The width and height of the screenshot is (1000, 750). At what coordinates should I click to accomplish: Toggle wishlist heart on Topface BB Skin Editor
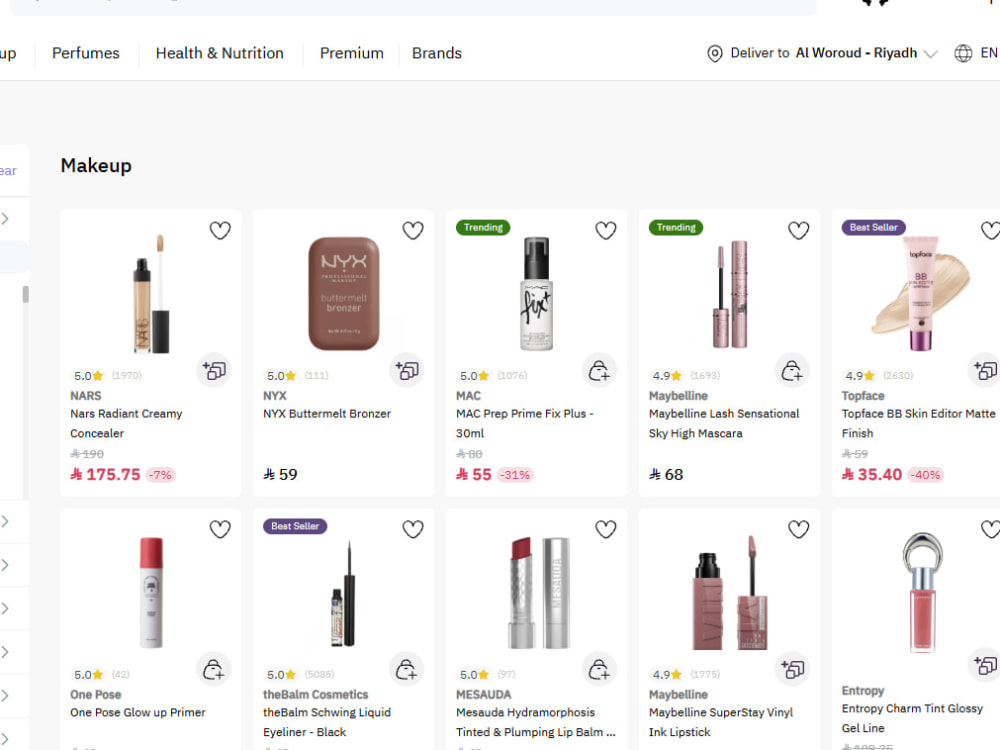pyautogui.click(x=990, y=230)
